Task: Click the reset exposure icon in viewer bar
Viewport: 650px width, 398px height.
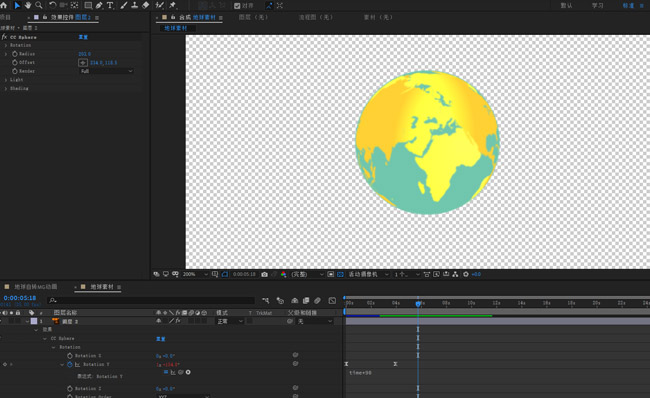Action: (466, 274)
